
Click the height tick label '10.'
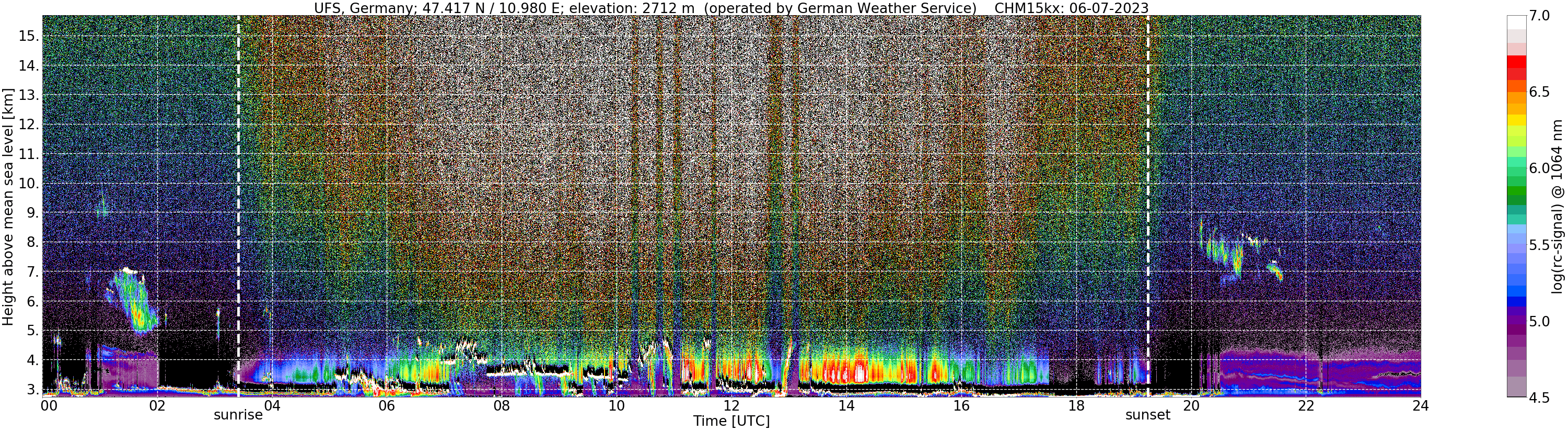coord(29,184)
